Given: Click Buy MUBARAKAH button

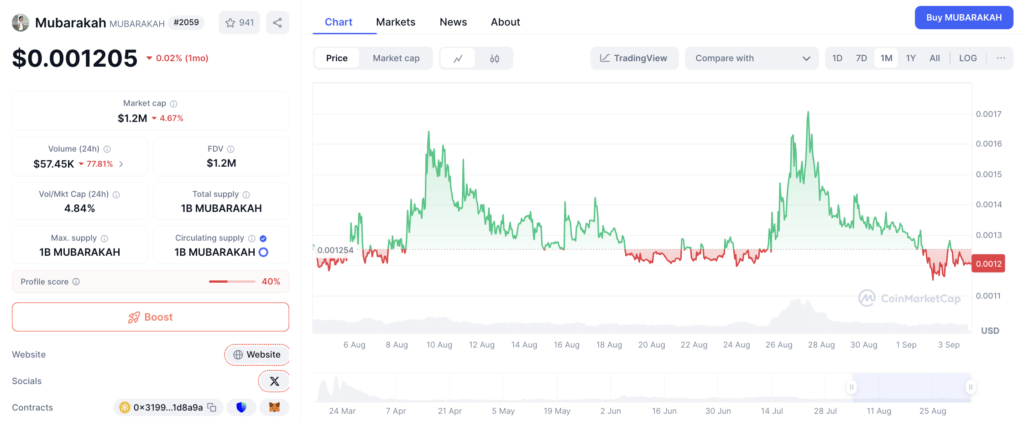Looking at the screenshot, I should tap(964, 18).
